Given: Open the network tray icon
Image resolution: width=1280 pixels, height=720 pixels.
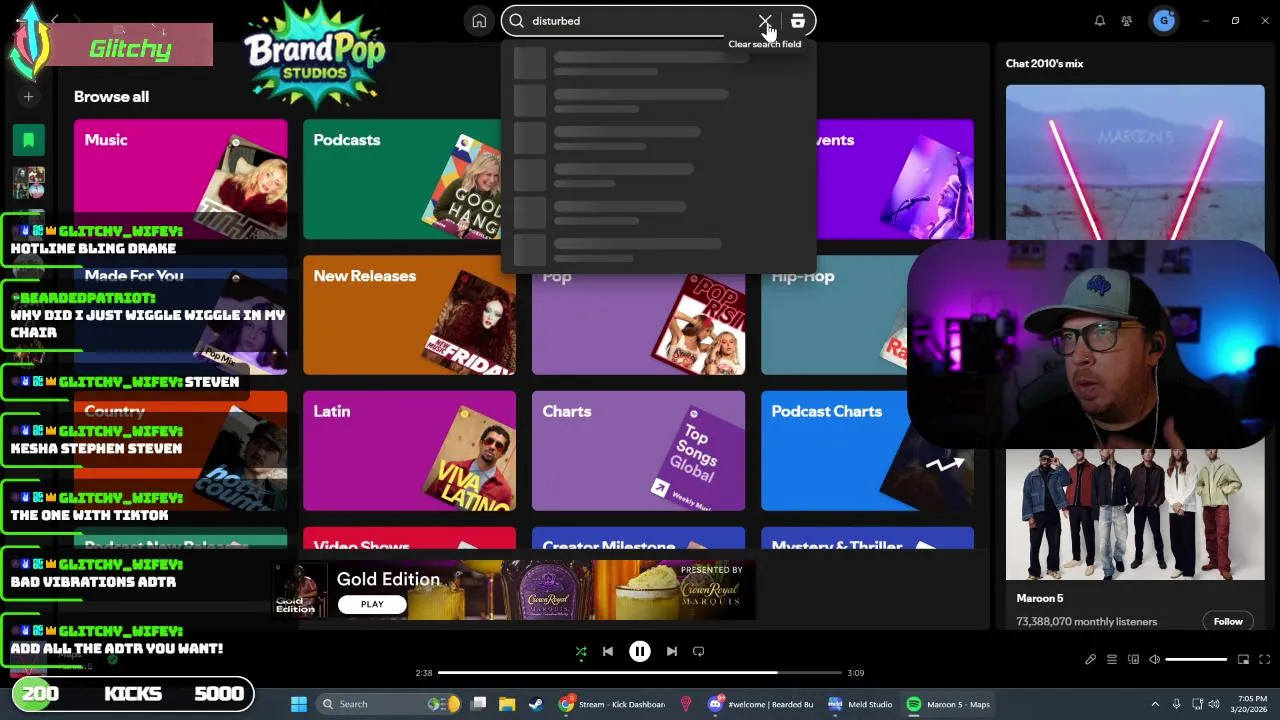Looking at the screenshot, I should [x=1198, y=704].
